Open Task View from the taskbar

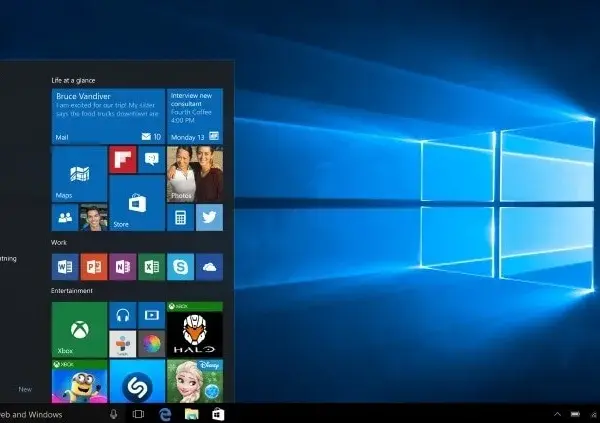tap(138, 414)
